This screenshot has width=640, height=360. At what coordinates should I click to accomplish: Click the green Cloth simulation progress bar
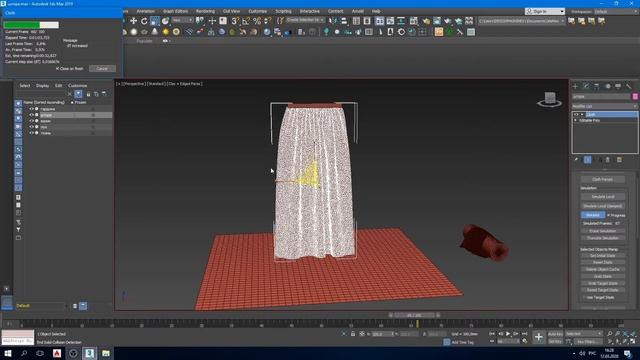31,25
